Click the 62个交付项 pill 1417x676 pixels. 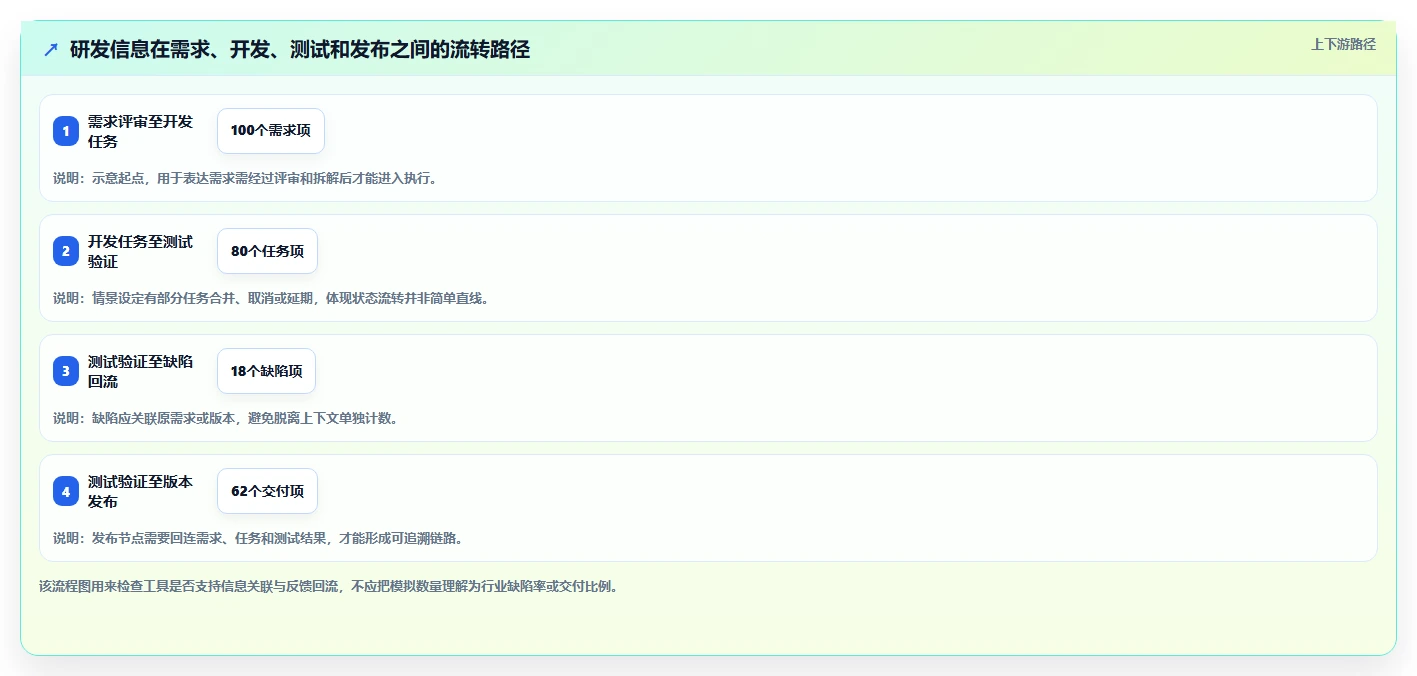tap(267, 491)
